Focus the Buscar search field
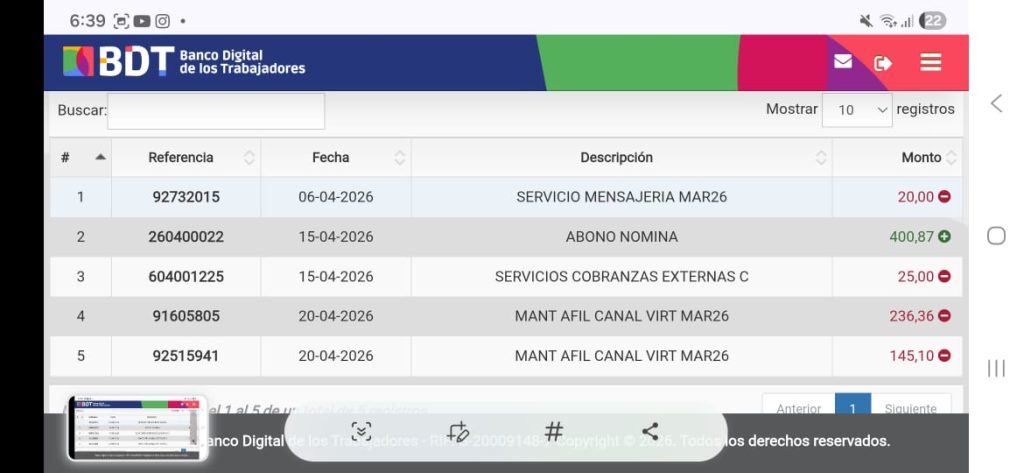 coord(216,111)
